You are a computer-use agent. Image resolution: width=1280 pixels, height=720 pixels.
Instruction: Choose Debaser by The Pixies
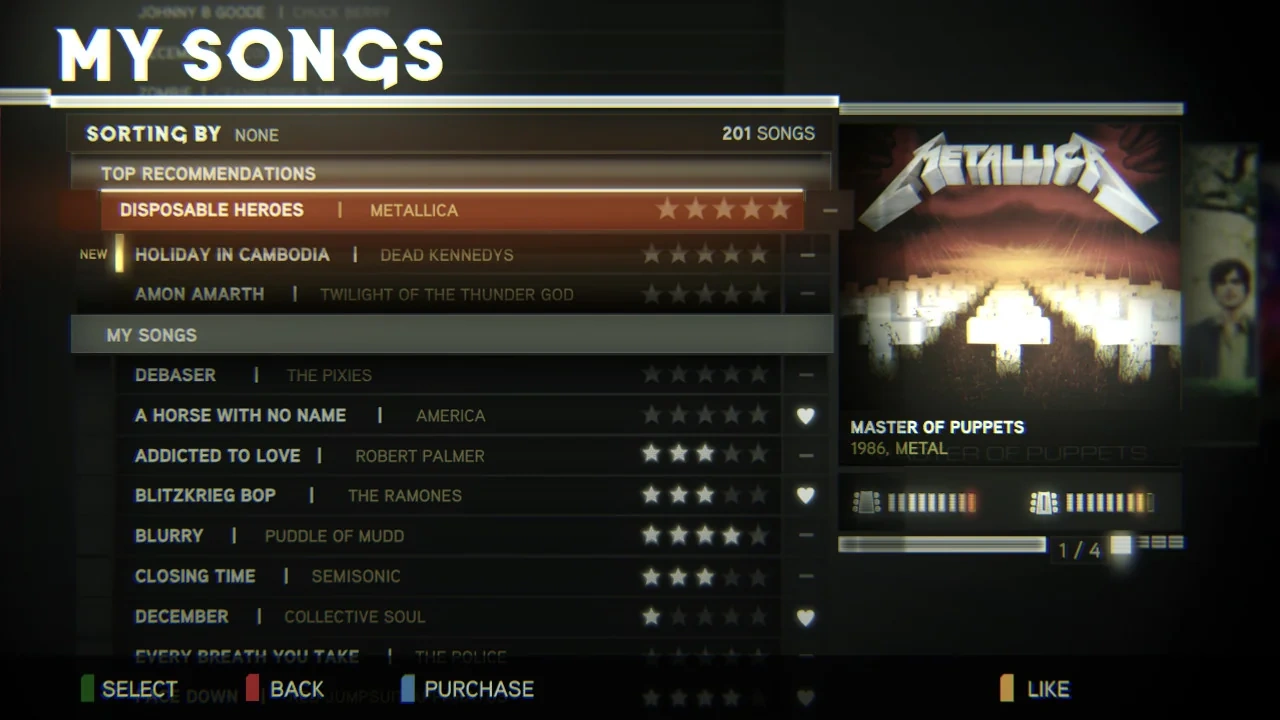pyautogui.click(x=450, y=375)
